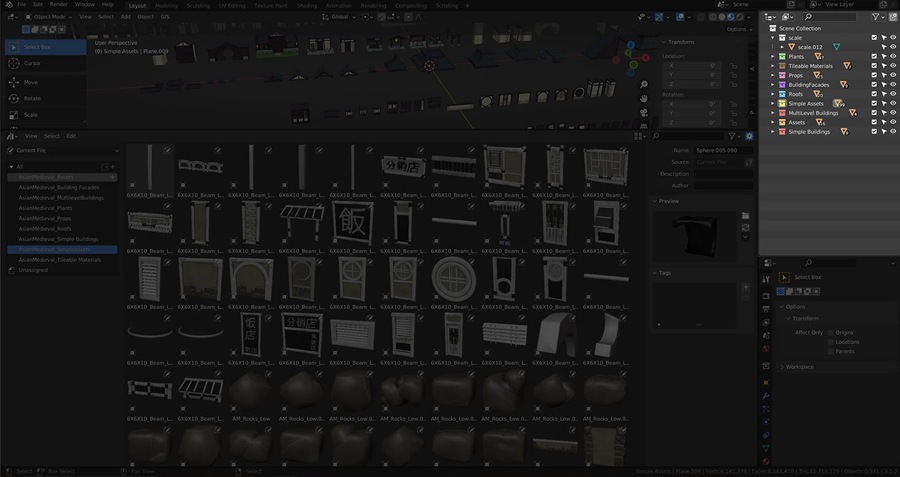The width and height of the screenshot is (900, 477).
Task: Enable the Origins affect-only checkbox
Action: pos(831,333)
